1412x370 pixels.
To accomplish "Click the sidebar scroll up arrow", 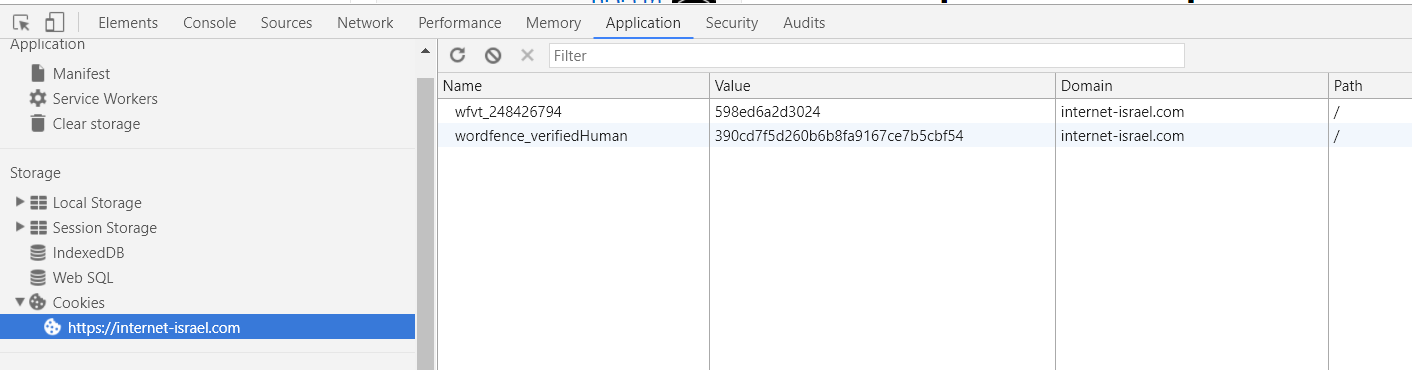I will click(x=425, y=50).
